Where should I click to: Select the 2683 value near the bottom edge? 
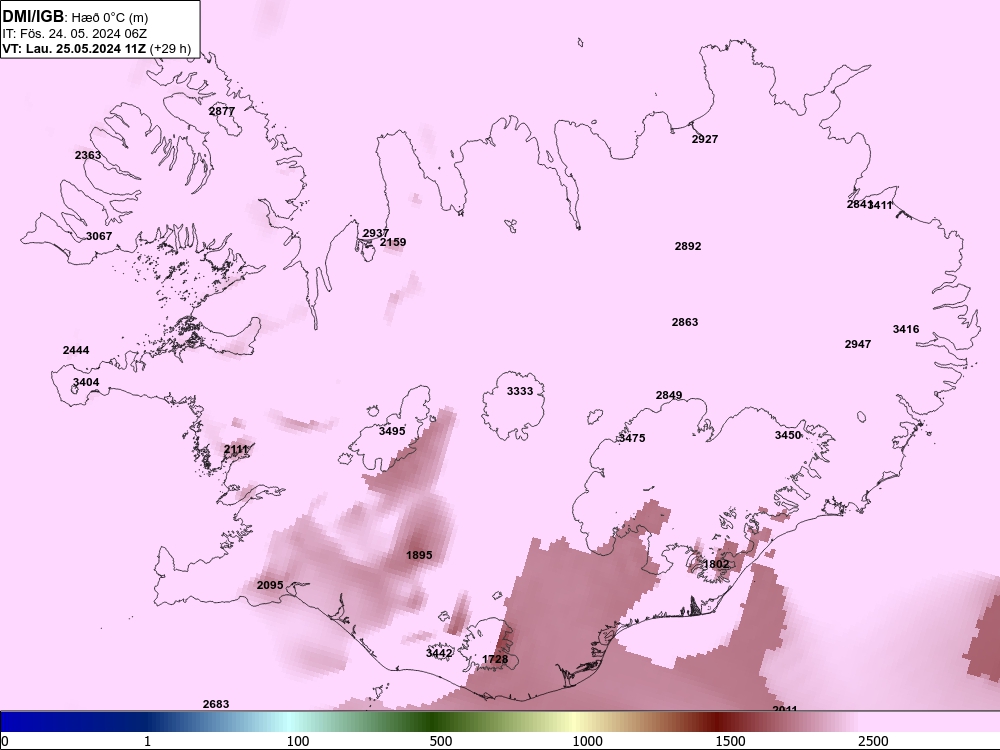(216, 704)
